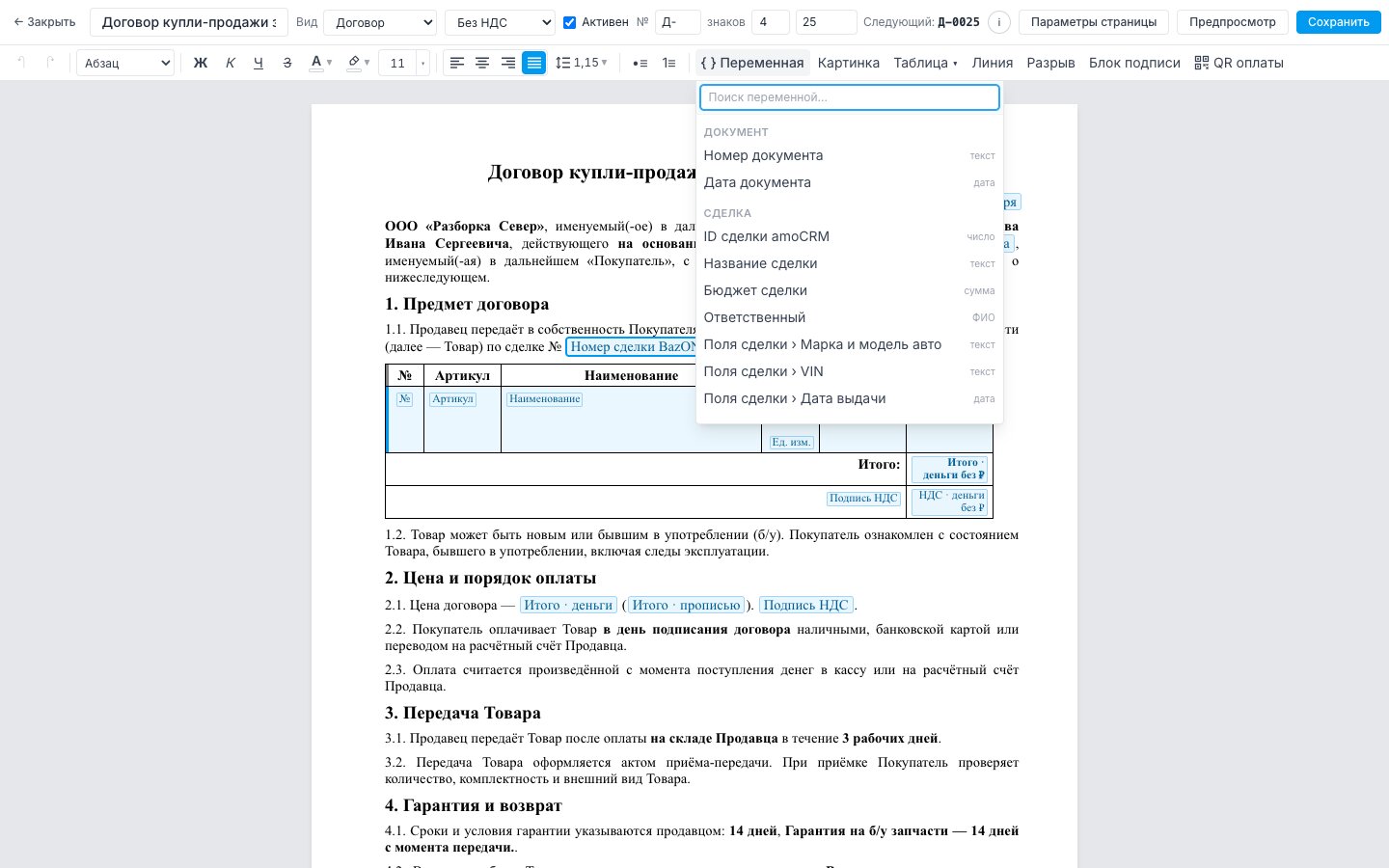Screen dimensions: 1389x868
Task: Click Закрыть to close editor
Action: (44, 22)
